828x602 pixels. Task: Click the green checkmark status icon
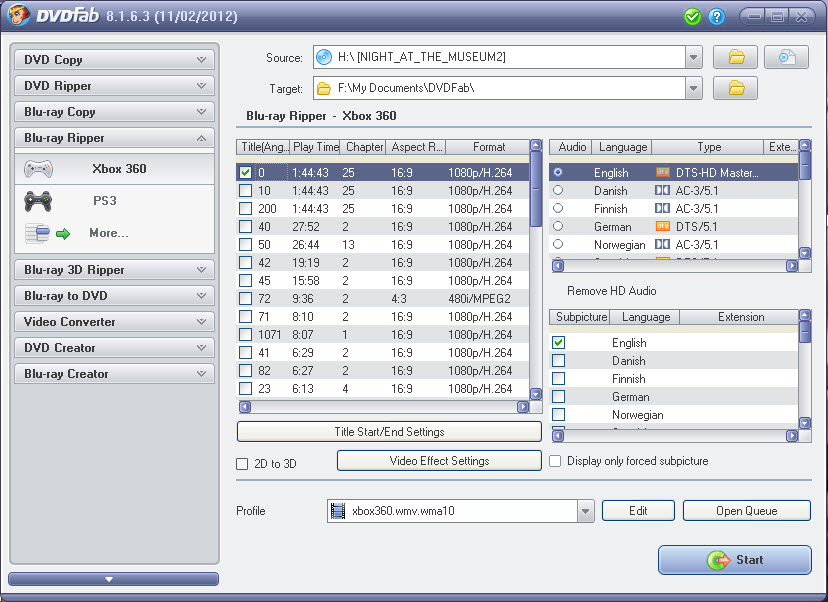[x=692, y=17]
